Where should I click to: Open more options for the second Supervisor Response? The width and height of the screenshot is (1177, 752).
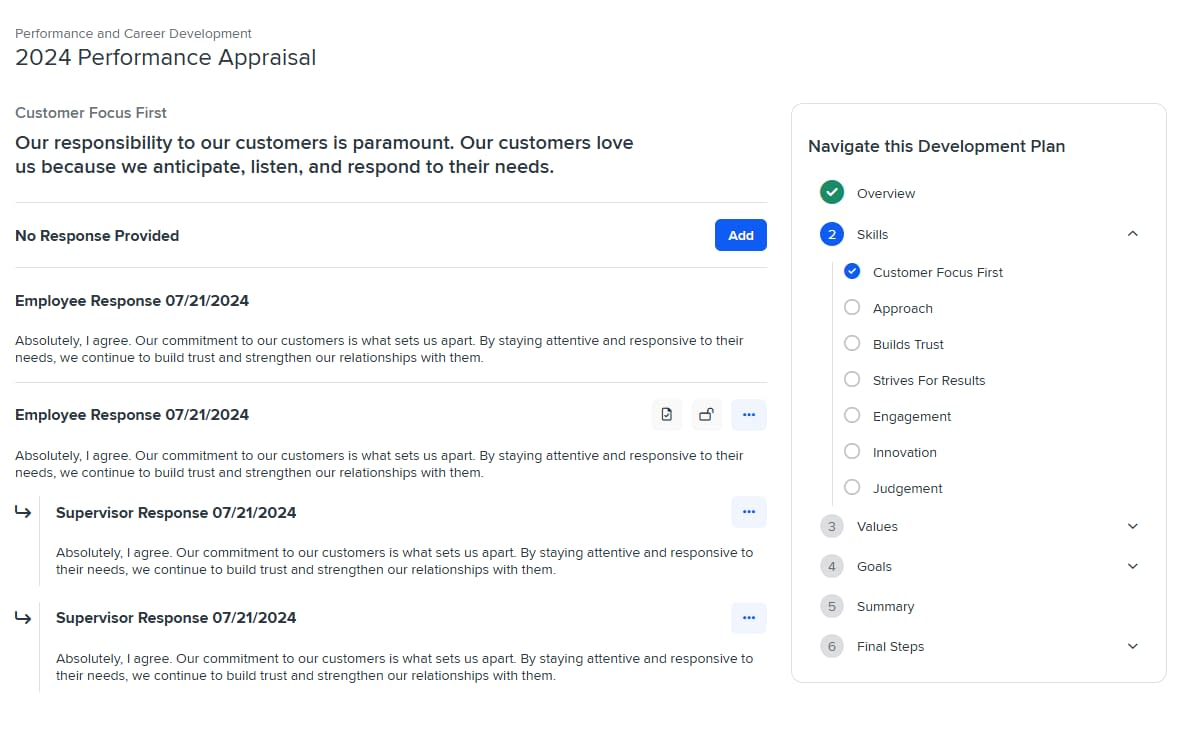pos(749,618)
